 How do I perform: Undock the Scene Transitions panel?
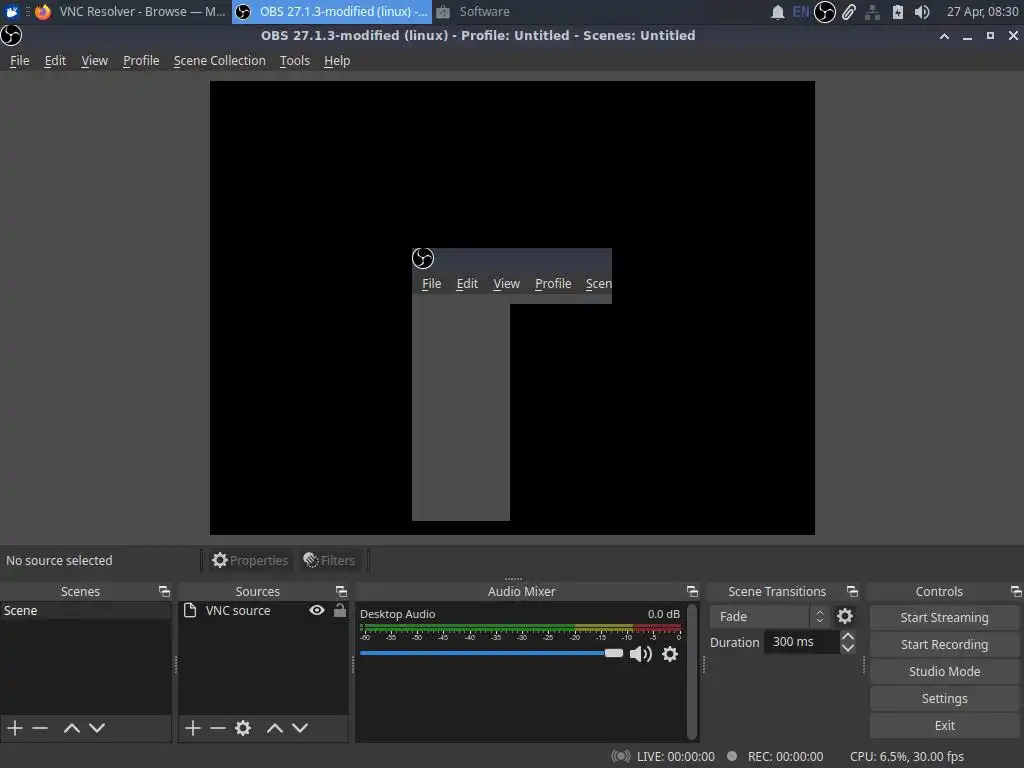852,591
